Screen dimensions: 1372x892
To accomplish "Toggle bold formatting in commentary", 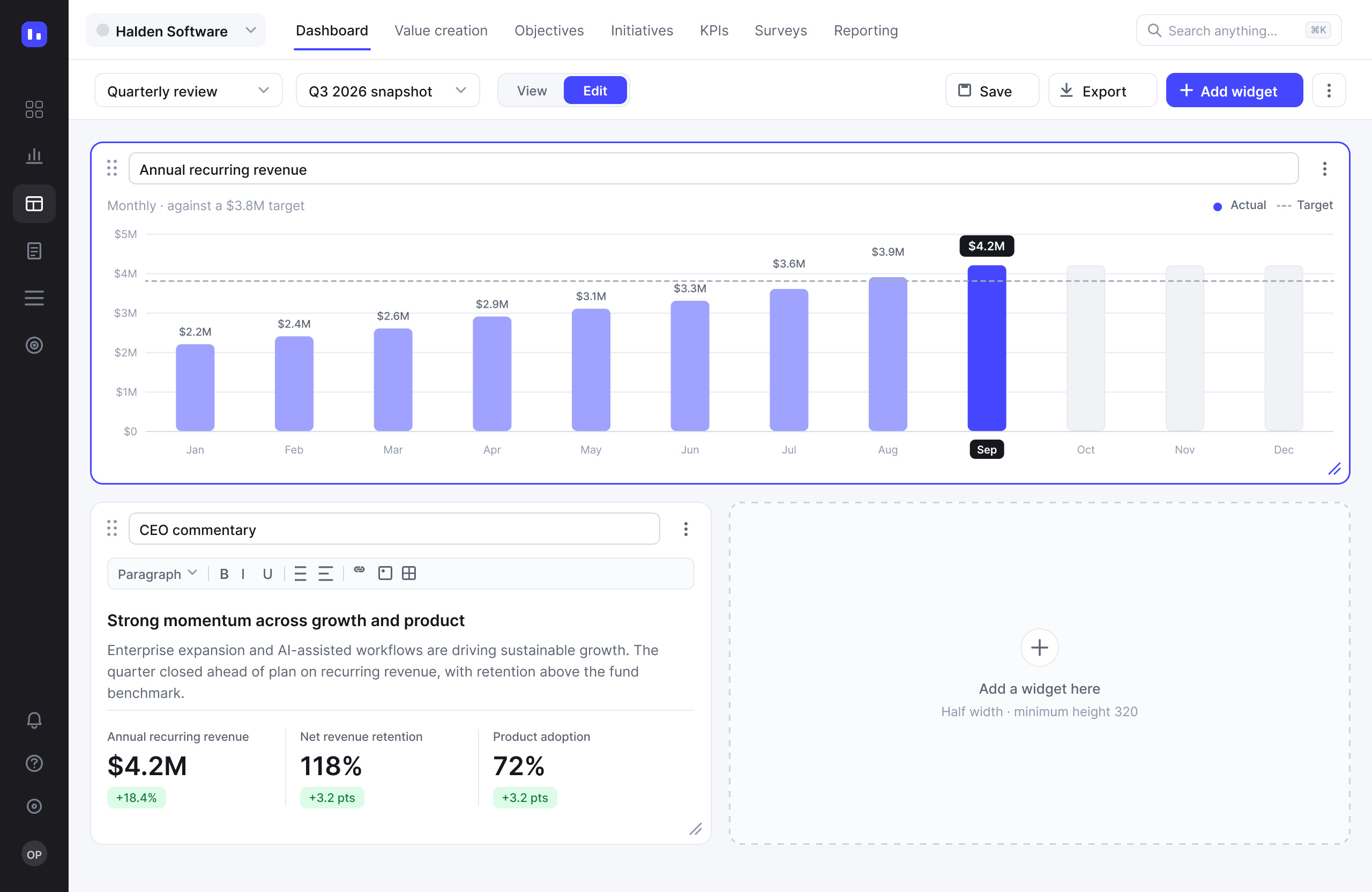I will [224, 574].
